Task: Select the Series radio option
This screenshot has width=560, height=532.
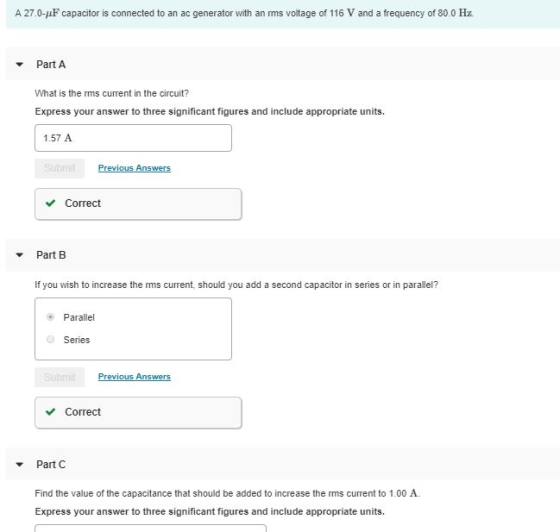Action: click(50, 339)
